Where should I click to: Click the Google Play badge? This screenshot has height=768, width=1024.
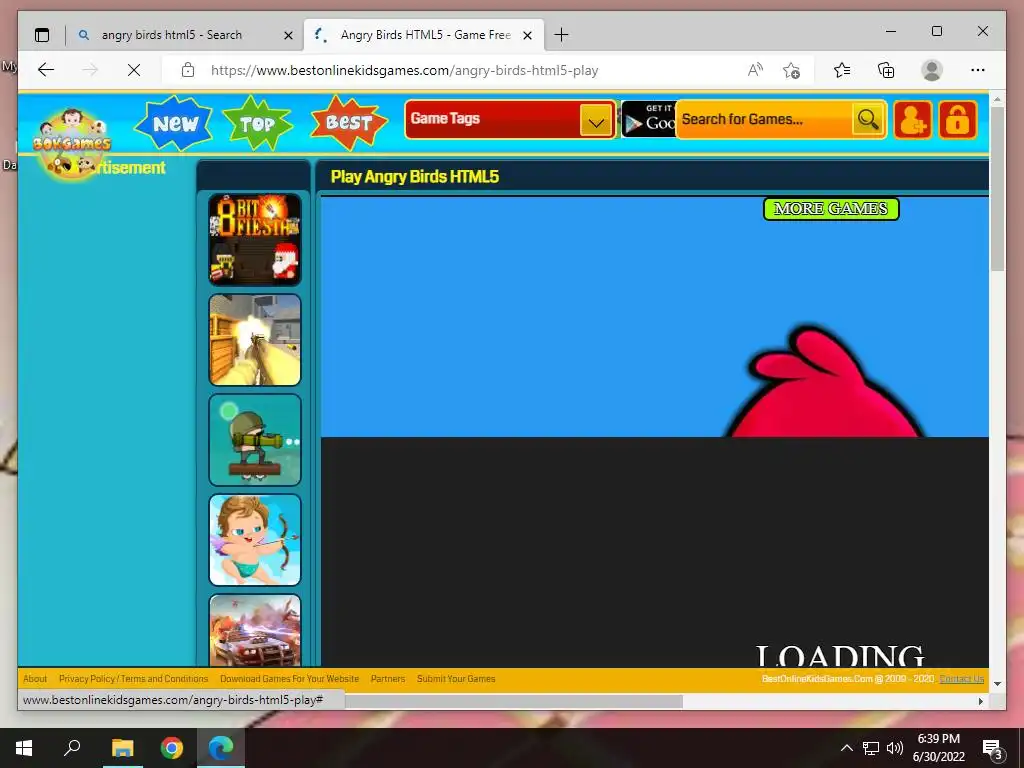tap(648, 119)
